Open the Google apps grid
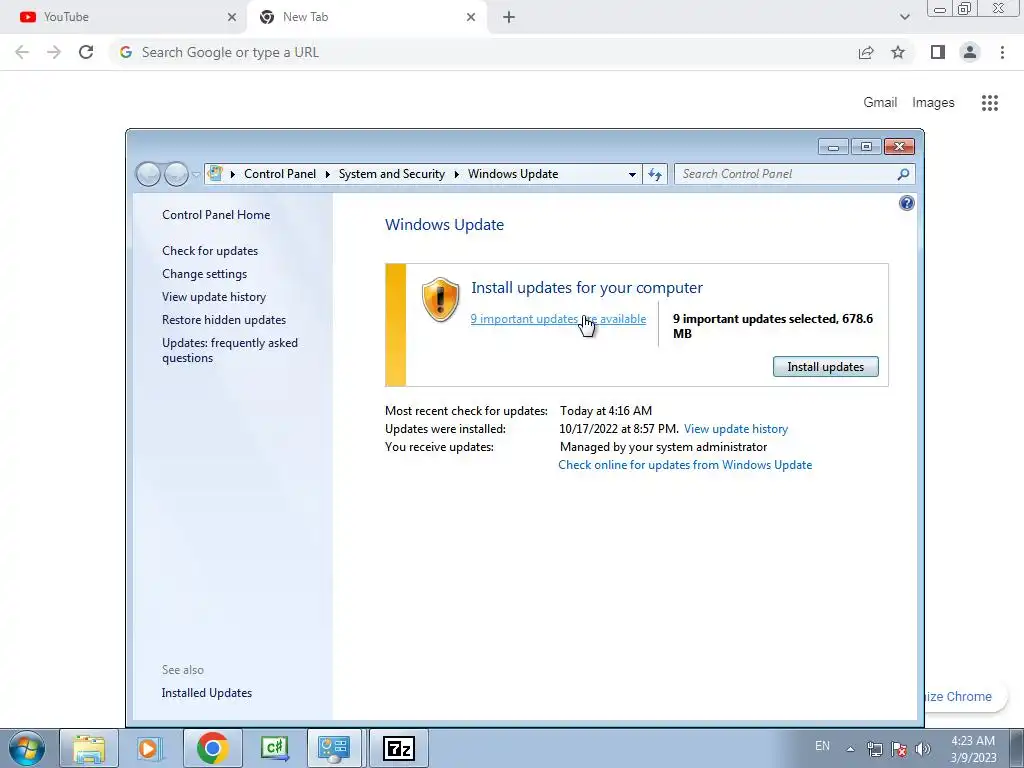Image resolution: width=1024 pixels, height=768 pixels. pos(989,103)
